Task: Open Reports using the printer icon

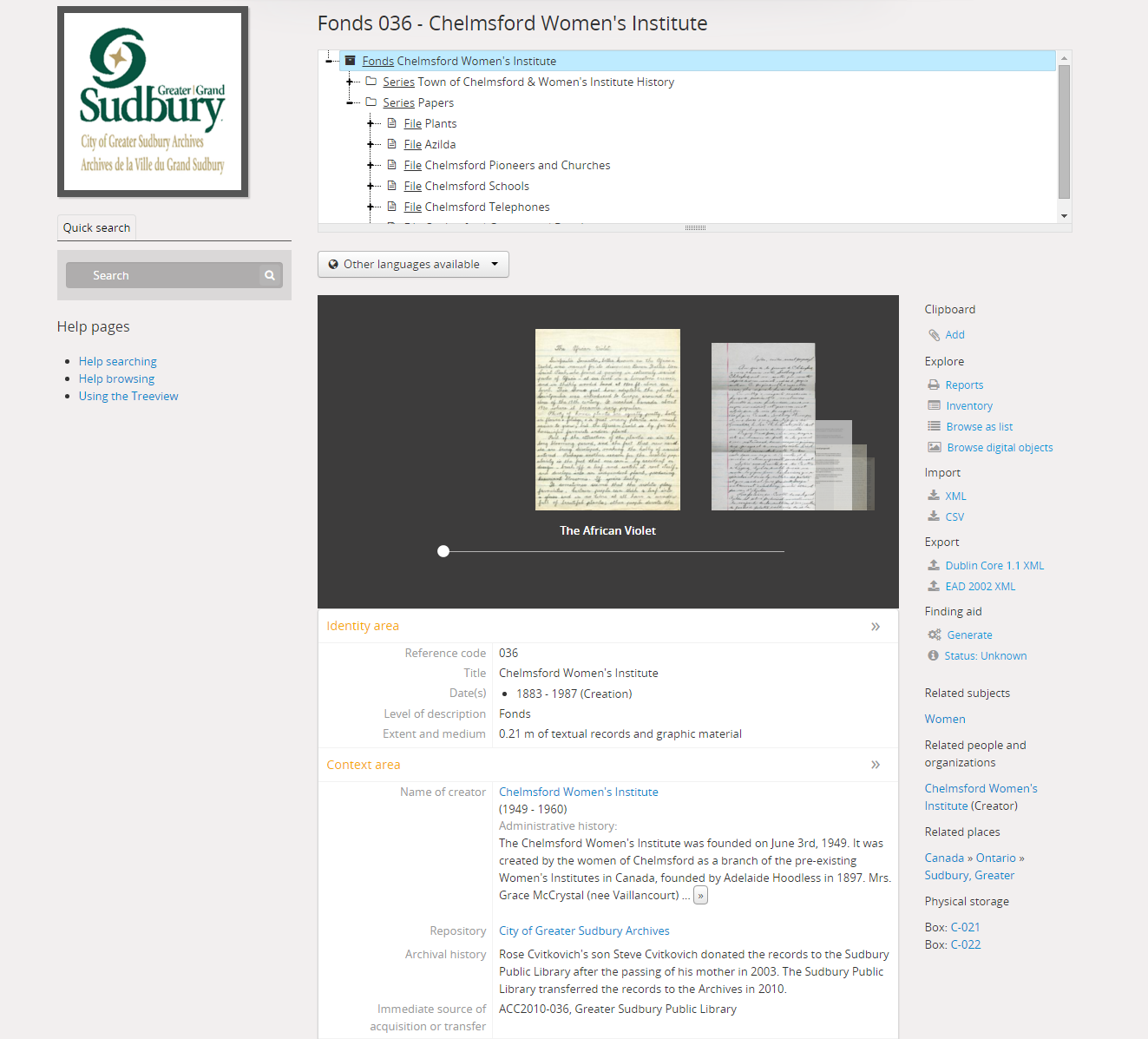Action: tap(934, 384)
